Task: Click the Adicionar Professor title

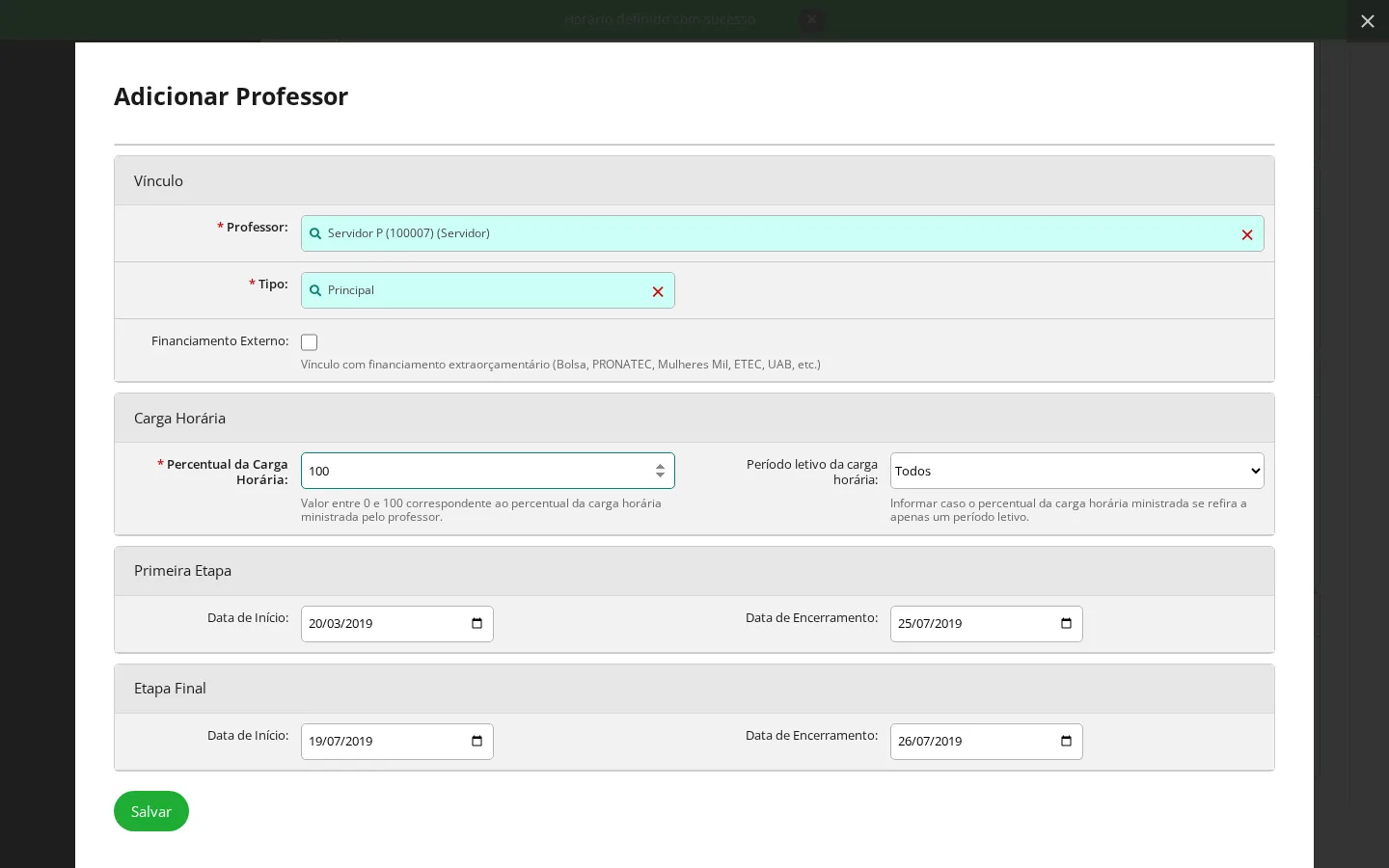Action: (231, 96)
